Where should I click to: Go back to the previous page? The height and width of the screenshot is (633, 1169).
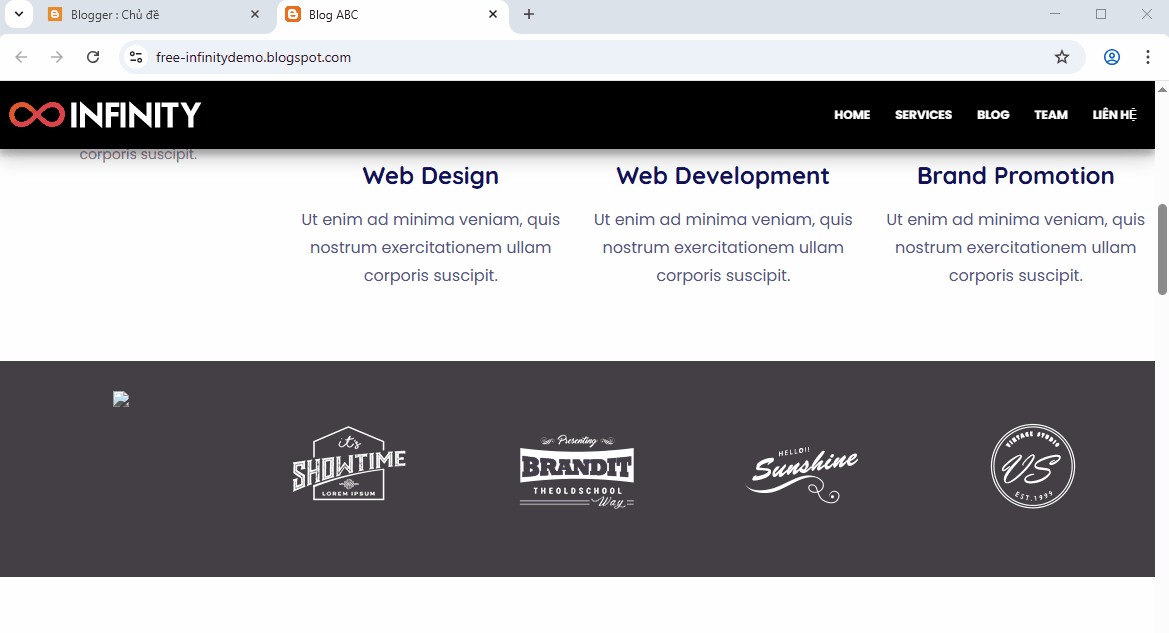click(21, 57)
